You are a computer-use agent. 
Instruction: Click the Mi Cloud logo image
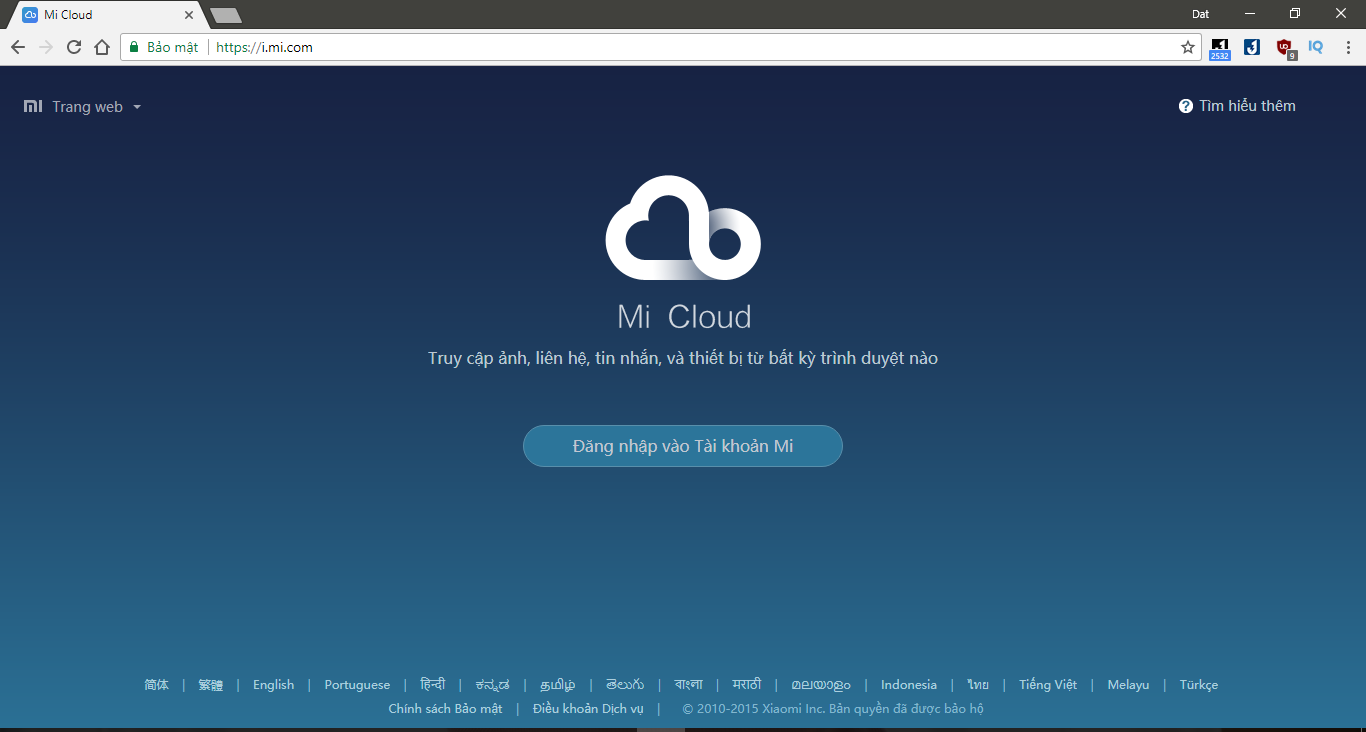point(683,228)
